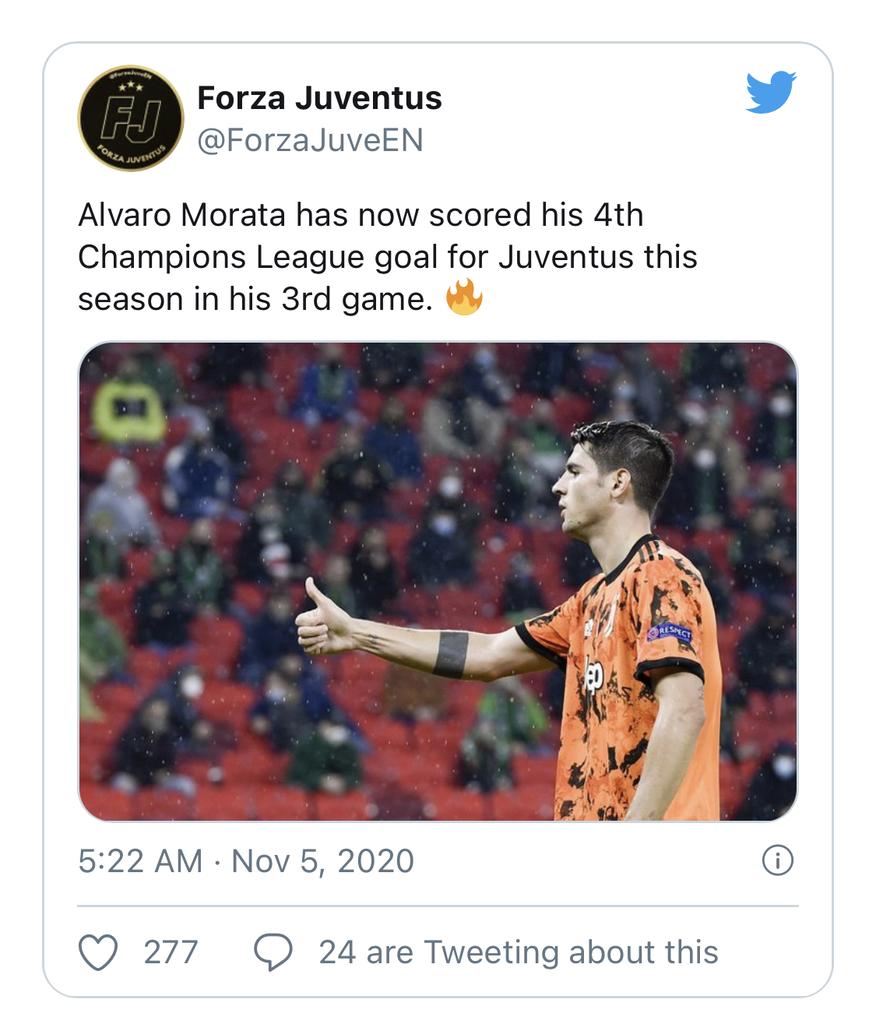Click the Twitter bird logo
This screenshot has width=876, height=1024.
tap(771, 92)
